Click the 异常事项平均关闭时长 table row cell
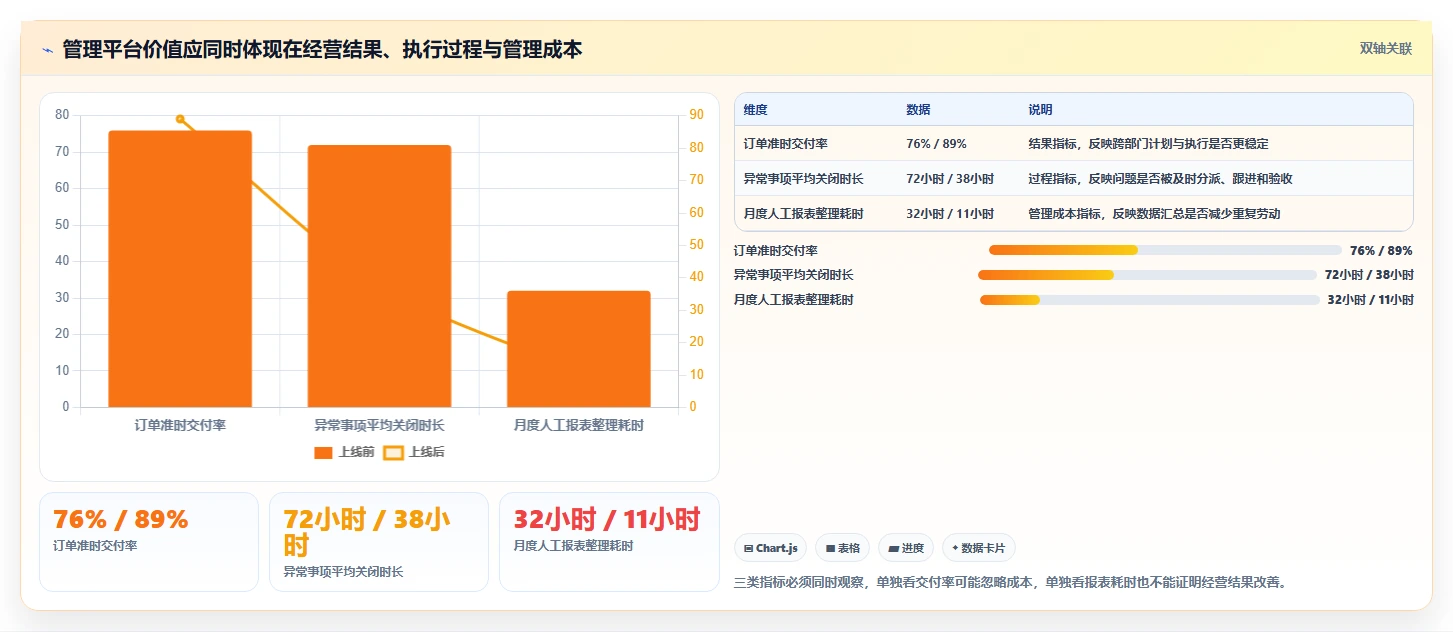Screen dimensions: 1453x632 click(803, 179)
